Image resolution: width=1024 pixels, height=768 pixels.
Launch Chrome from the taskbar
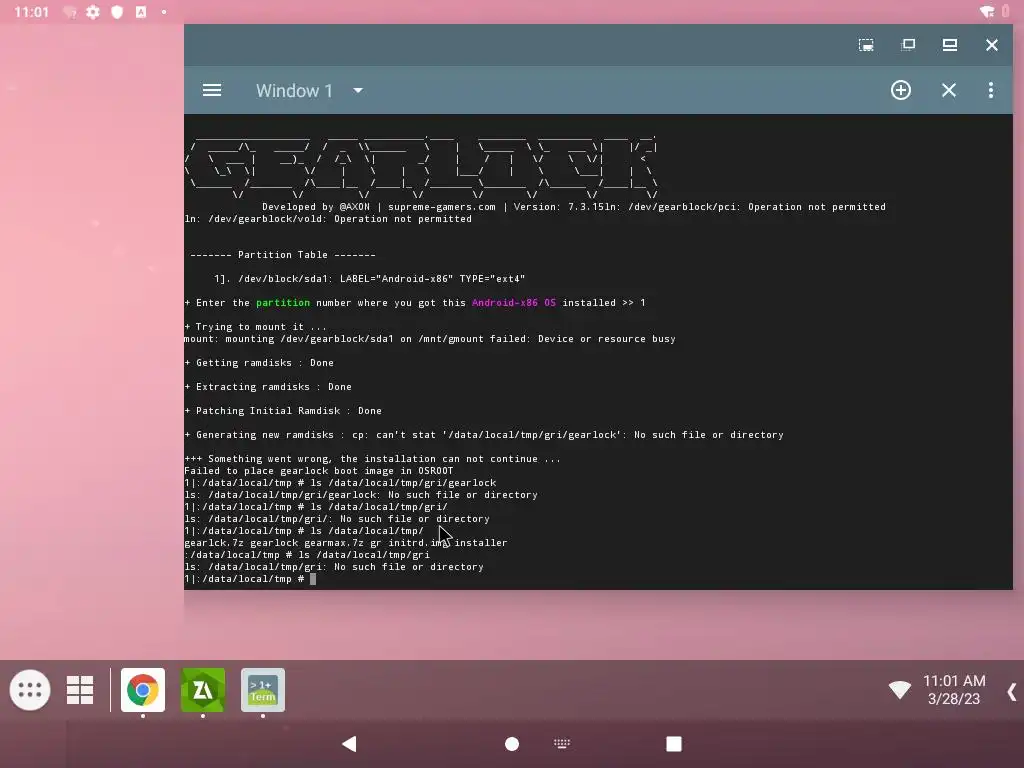click(x=142, y=690)
